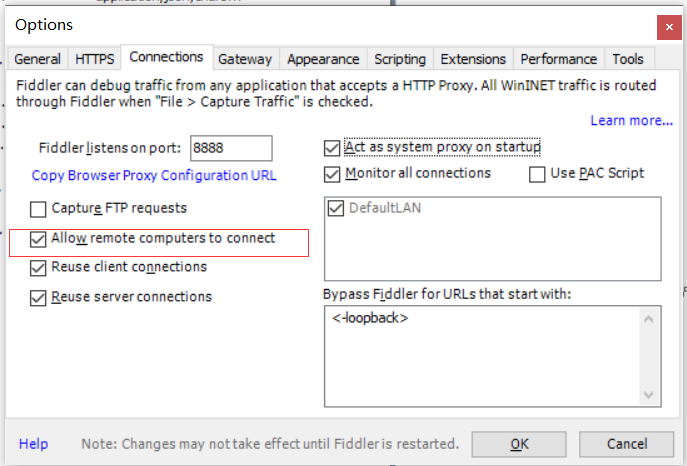
Task: Switch to the General tab
Action: [x=38, y=59]
